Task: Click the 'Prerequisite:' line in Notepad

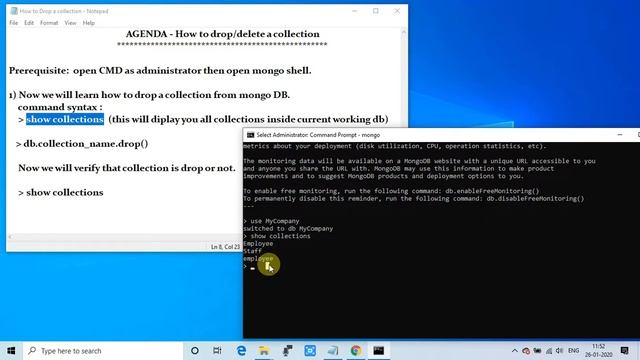Action: coord(160,70)
